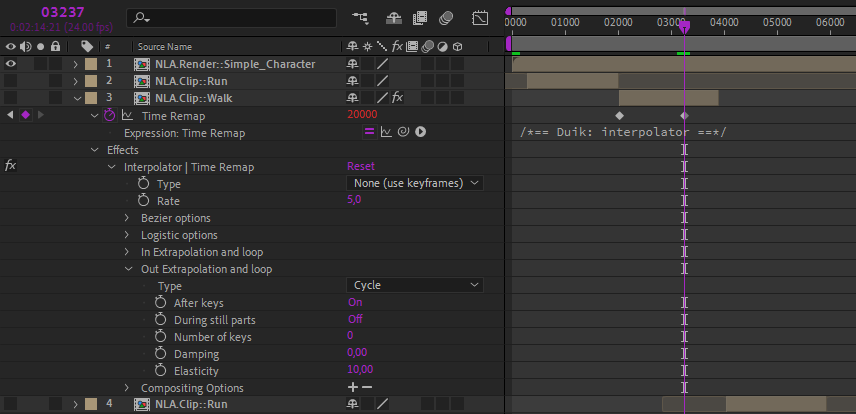This screenshot has height=414, width=856.
Task: Collapse the Out Extrapolation and loop group
Action: 127,269
